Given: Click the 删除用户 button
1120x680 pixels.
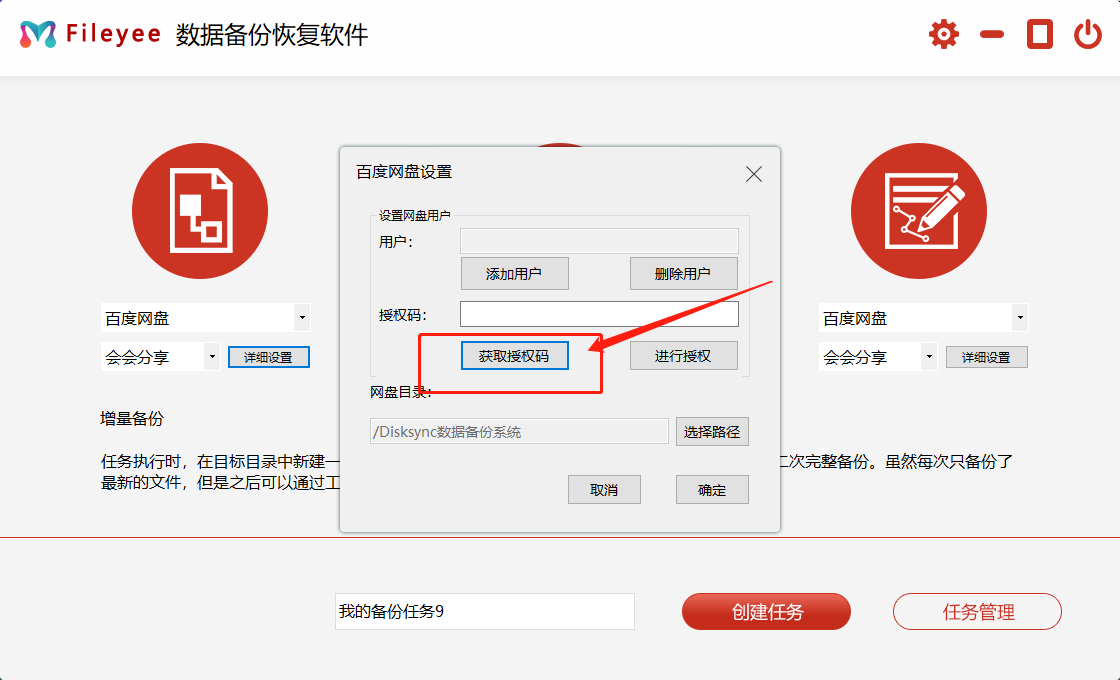Looking at the screenshot, I should click(x=684, y=273).
